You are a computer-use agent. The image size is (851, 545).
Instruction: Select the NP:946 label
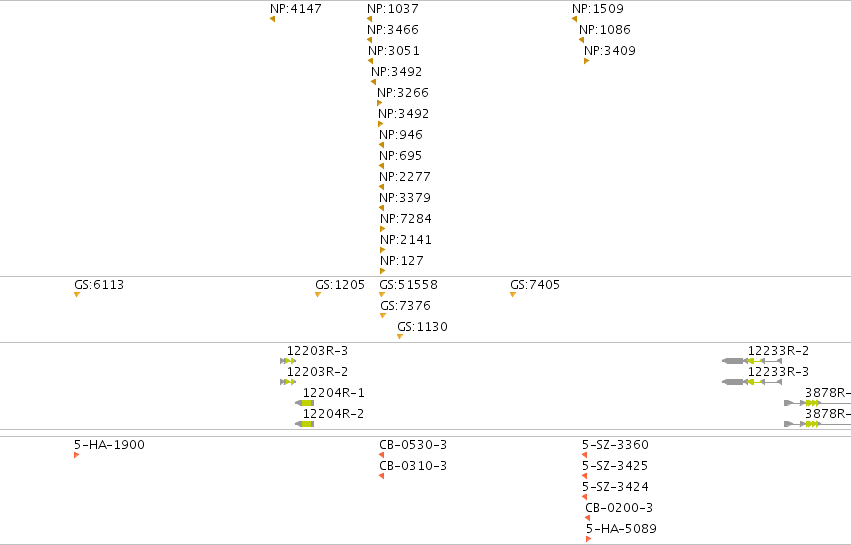pyautogui.click(x=401, y=135)
